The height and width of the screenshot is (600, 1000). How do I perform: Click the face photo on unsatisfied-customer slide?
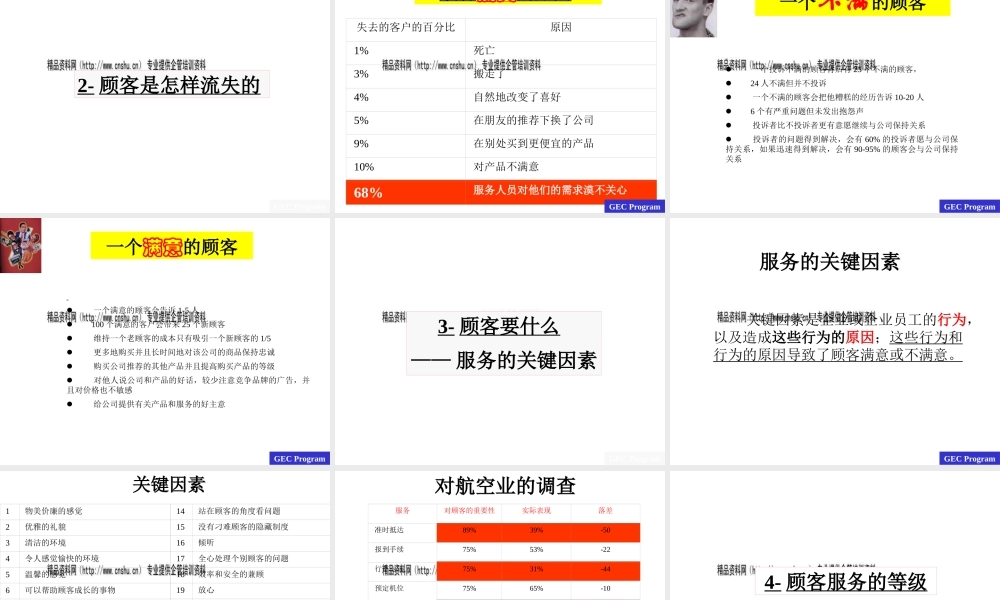pos(693,18)
